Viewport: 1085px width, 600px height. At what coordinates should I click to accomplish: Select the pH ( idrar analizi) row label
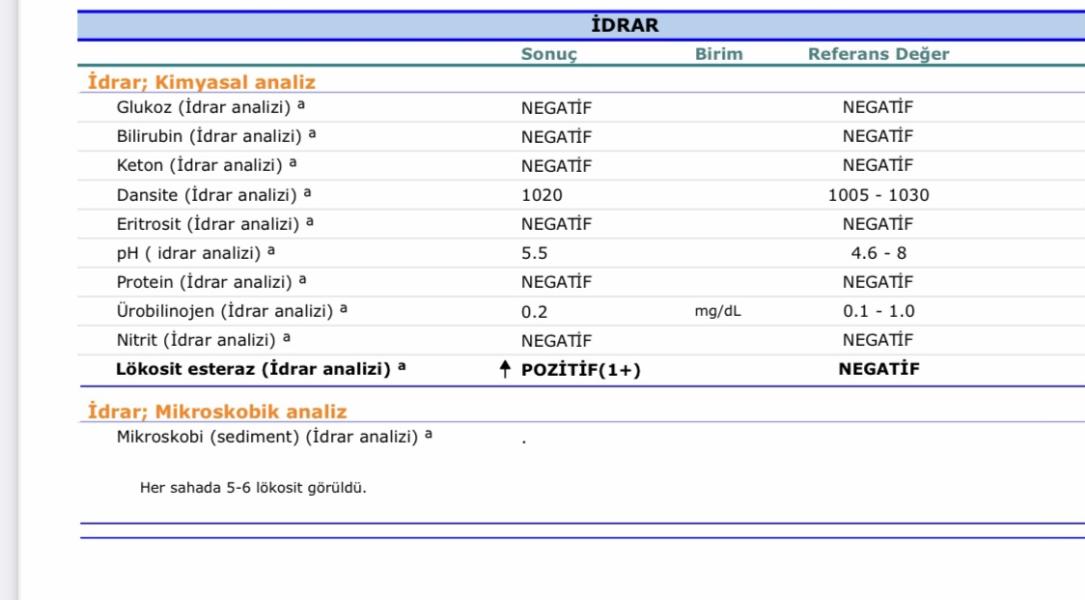point(195,253)
